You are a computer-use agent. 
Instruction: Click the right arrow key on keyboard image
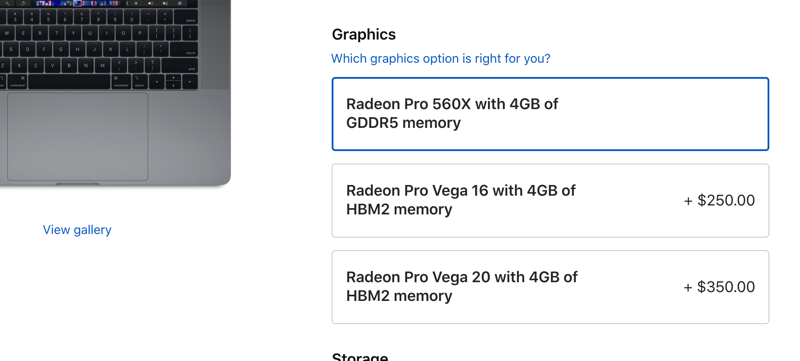pos(190,82)
